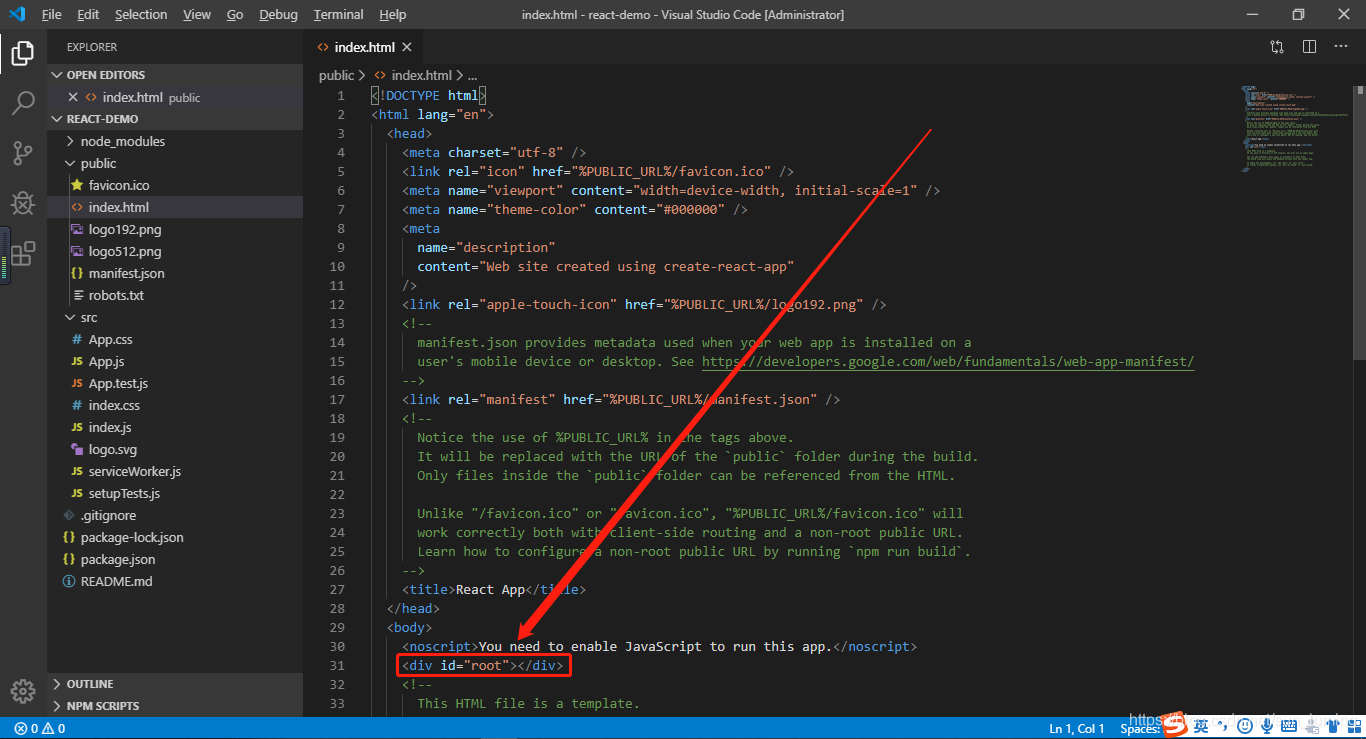Viewport: 1366px width, 739px height.
Task: Open the Debug menu
Action: point(278,14)
